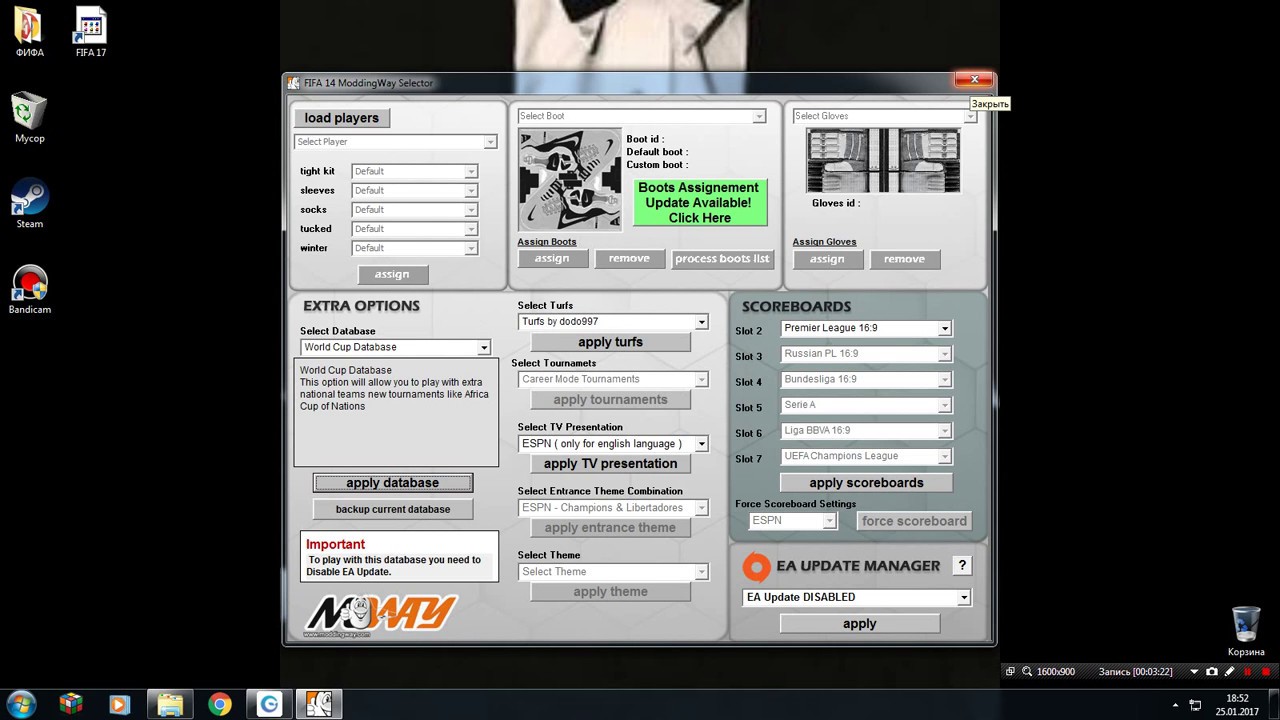The image size is (1280, 720).
Task: Click assign under Assign Boots
Action: (552, 259)
